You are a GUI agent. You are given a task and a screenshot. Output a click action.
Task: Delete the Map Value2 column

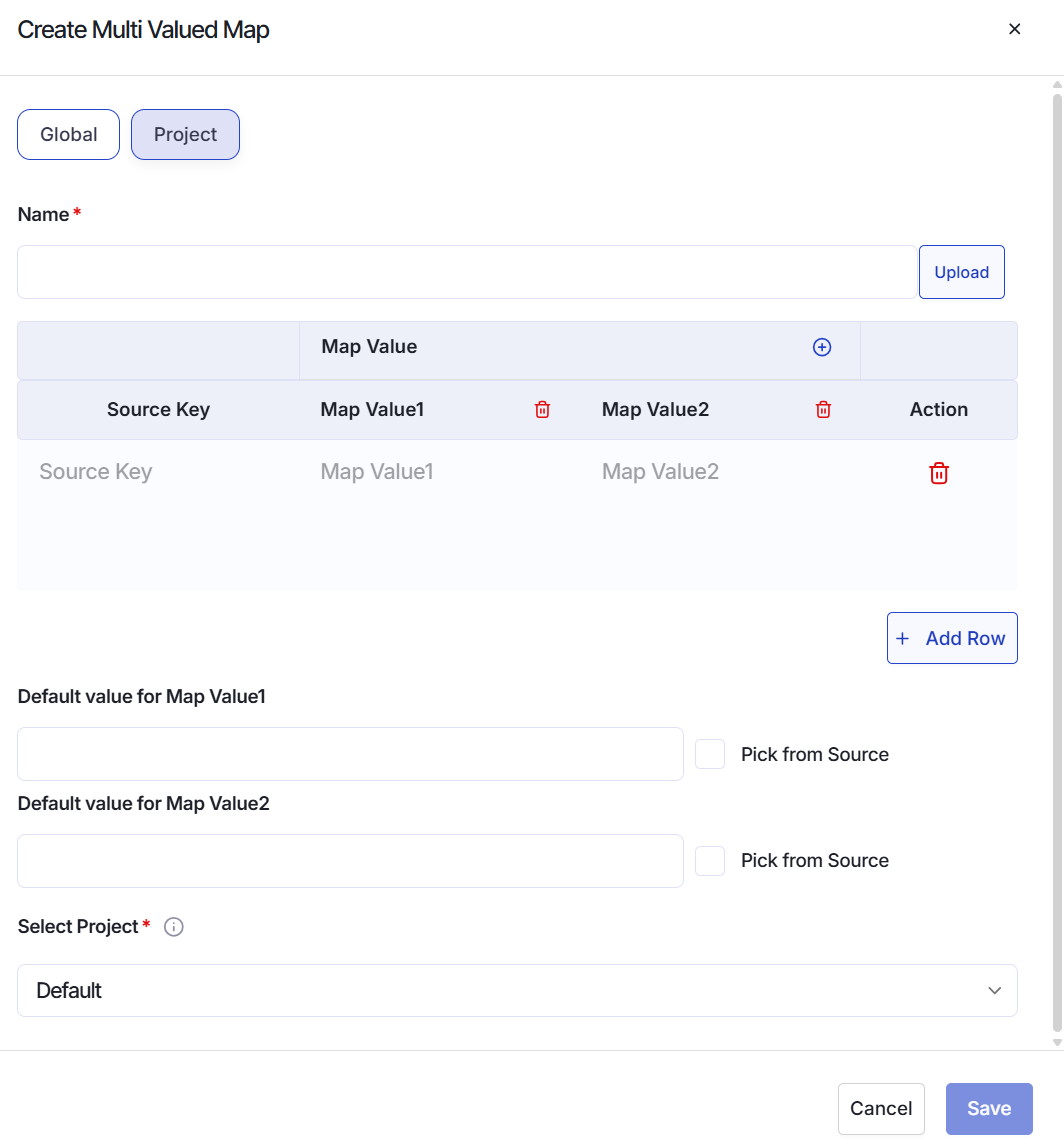point(823,409)
